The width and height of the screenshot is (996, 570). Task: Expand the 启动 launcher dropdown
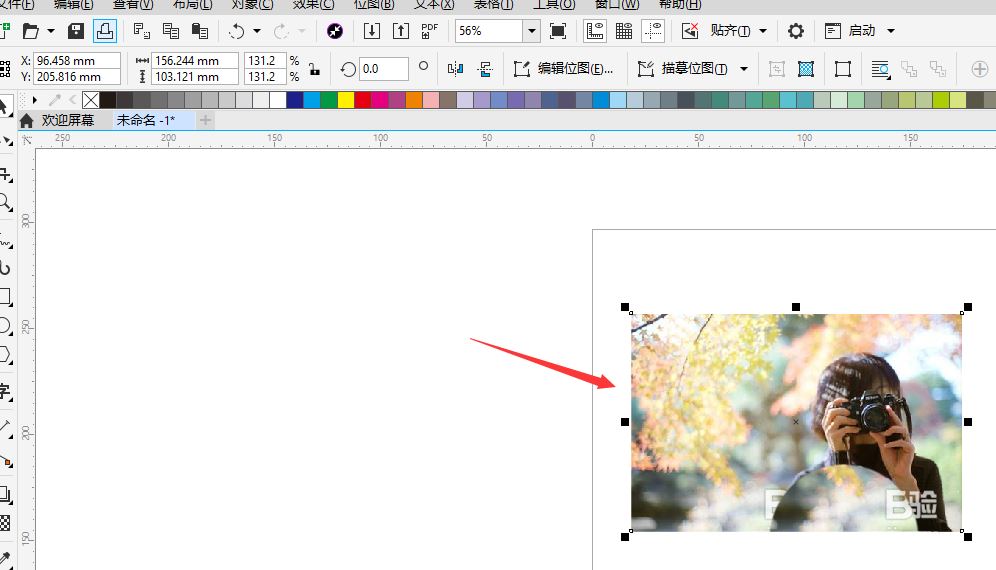[x=890, y=31]
